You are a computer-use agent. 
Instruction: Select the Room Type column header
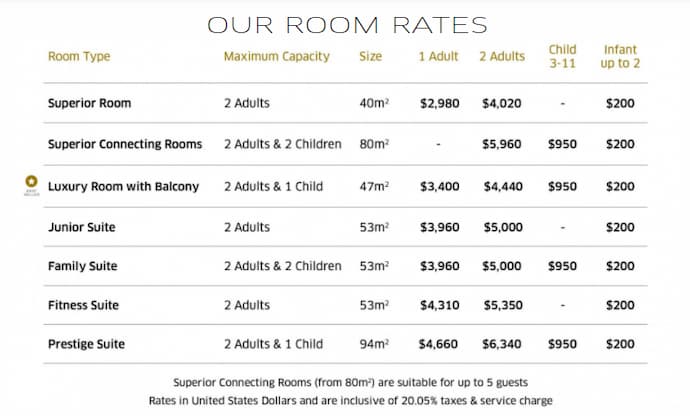(x=79, y=57)
